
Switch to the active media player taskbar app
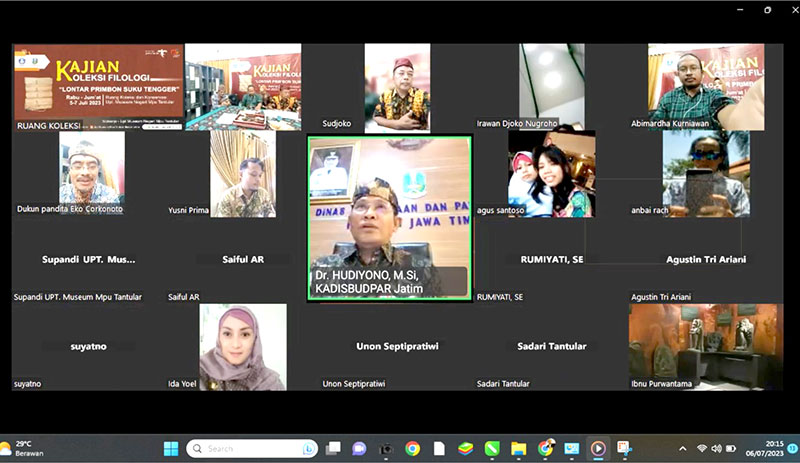click(597, 448)
